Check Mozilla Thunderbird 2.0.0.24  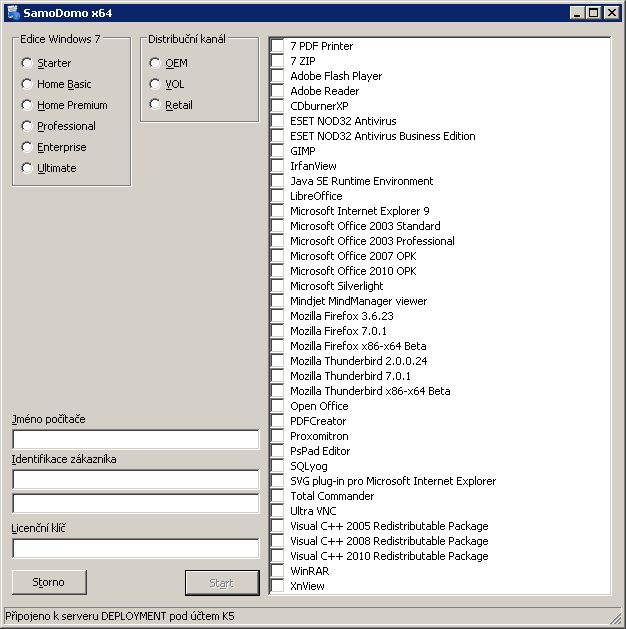[x=277, y=361]
